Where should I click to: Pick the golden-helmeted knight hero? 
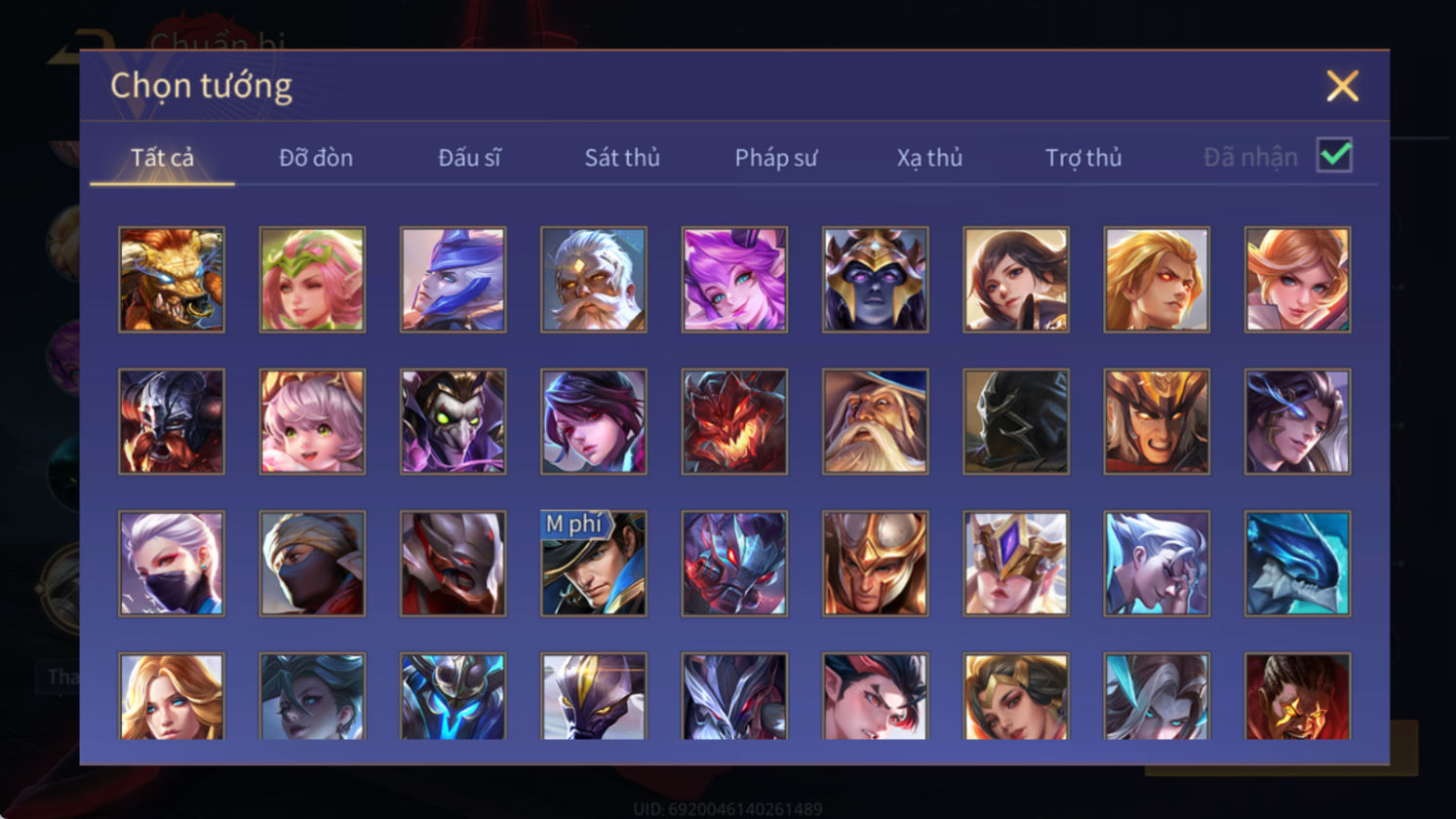[875, 564]
